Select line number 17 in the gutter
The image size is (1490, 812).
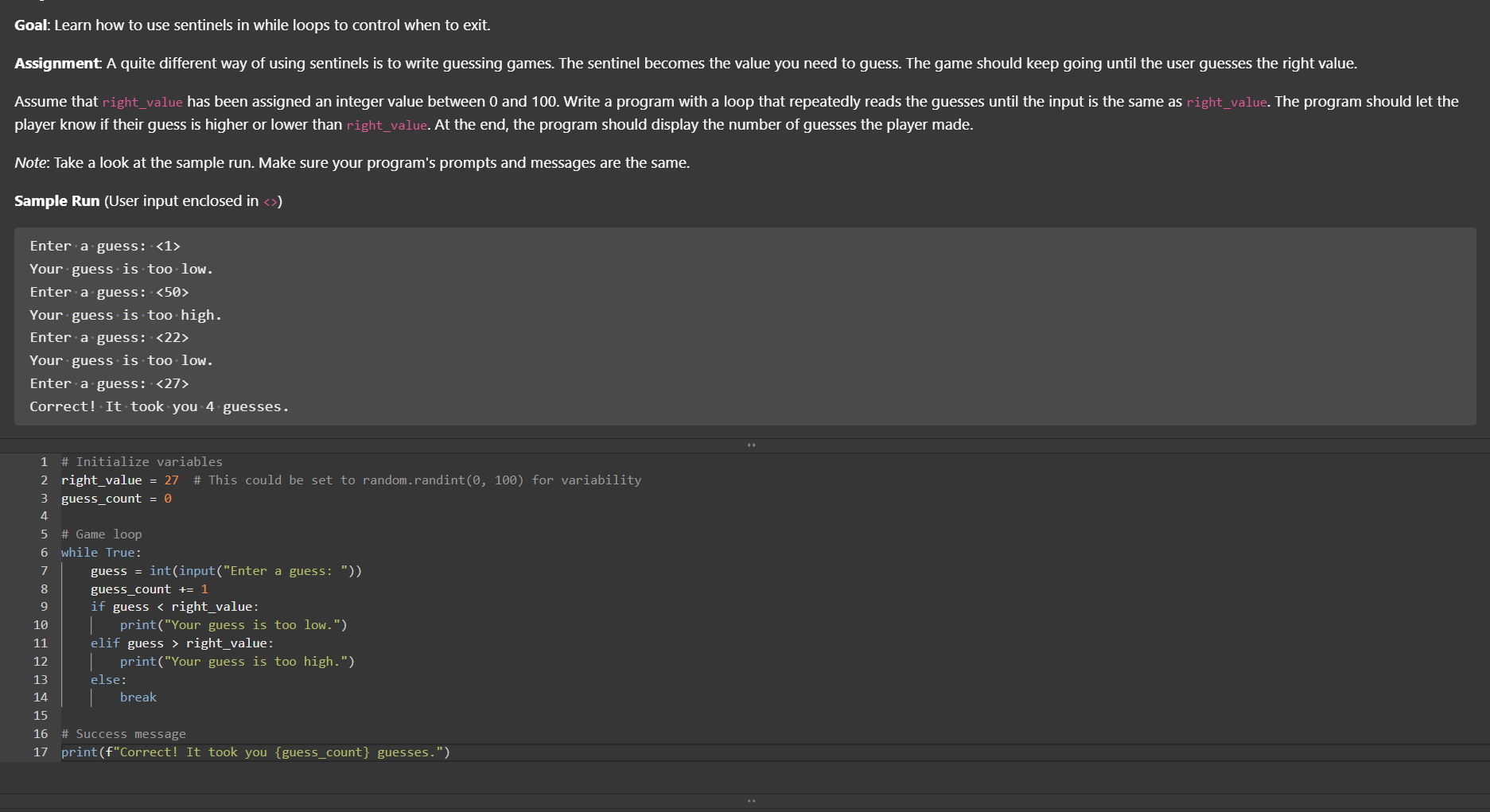41,752
